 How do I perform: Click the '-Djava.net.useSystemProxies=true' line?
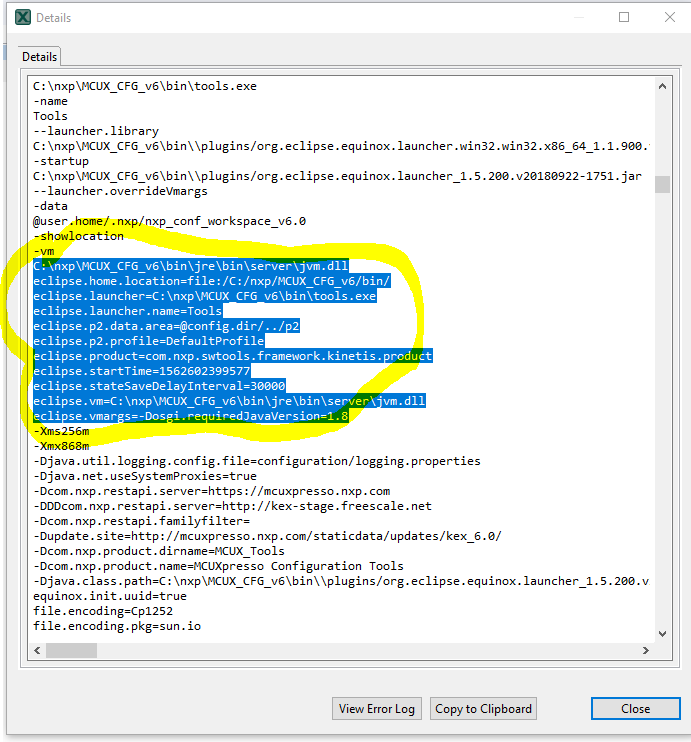click(x=145, y=476)
